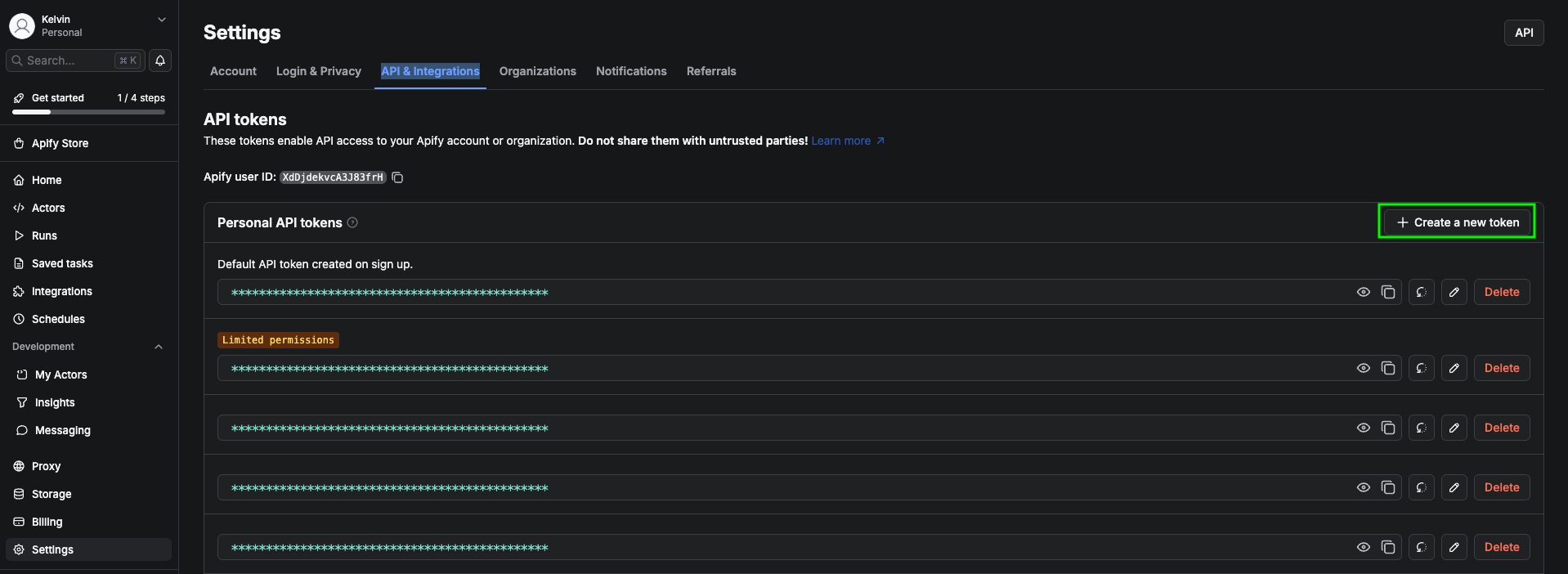Viewport: 1568px width, 574px height.
Task: Open Messaging under Development
Action: coord(89,430)
